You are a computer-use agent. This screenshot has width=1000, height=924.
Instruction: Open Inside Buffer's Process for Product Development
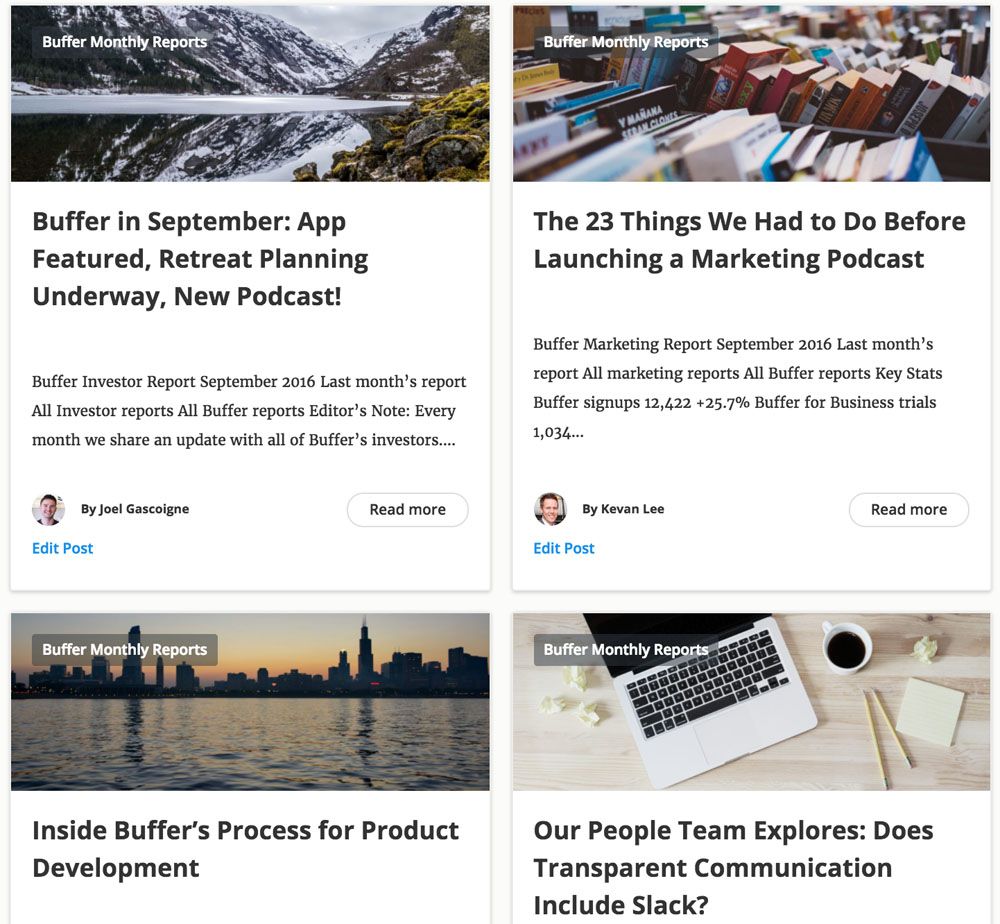(246, 849)
